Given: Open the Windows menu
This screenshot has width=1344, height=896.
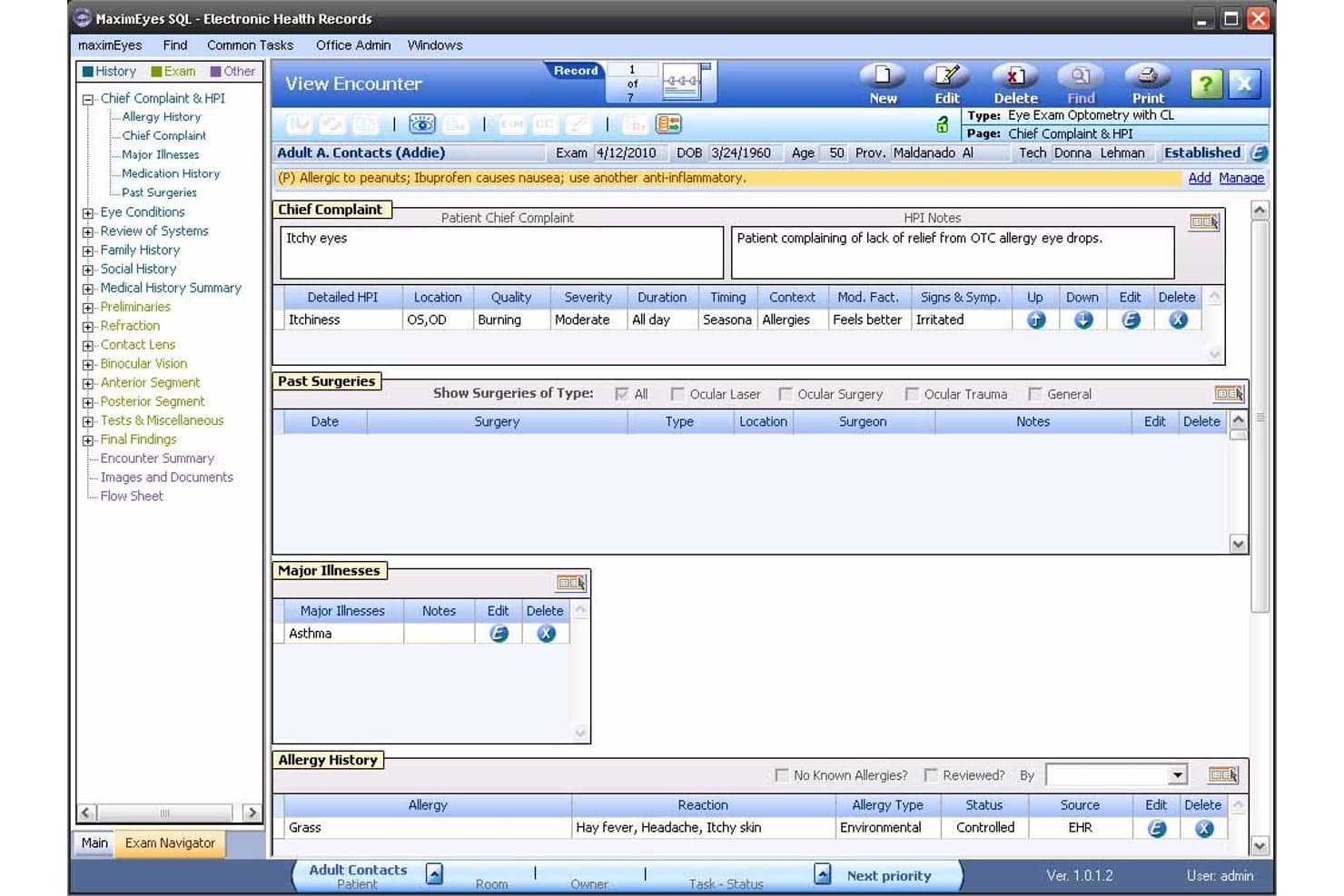Looking at the screenshot, I should pyautogui.click(x=435, y=45).
